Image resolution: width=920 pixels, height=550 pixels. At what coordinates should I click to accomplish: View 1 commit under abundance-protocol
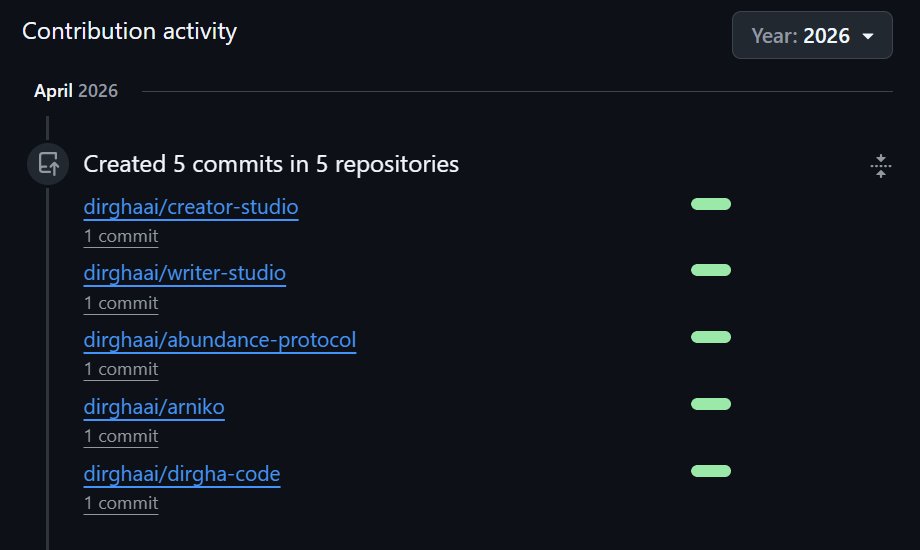[121, 370]
